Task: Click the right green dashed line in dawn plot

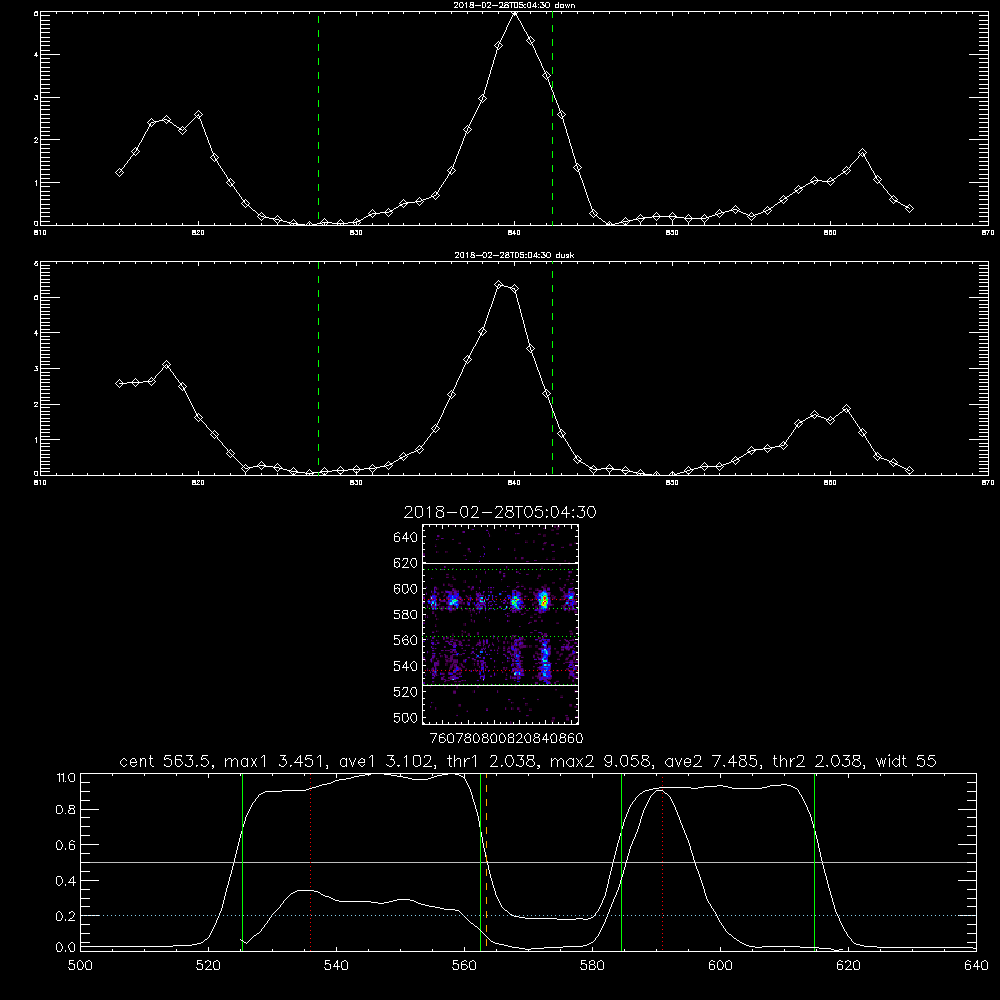Action: (x=552, y=118)
